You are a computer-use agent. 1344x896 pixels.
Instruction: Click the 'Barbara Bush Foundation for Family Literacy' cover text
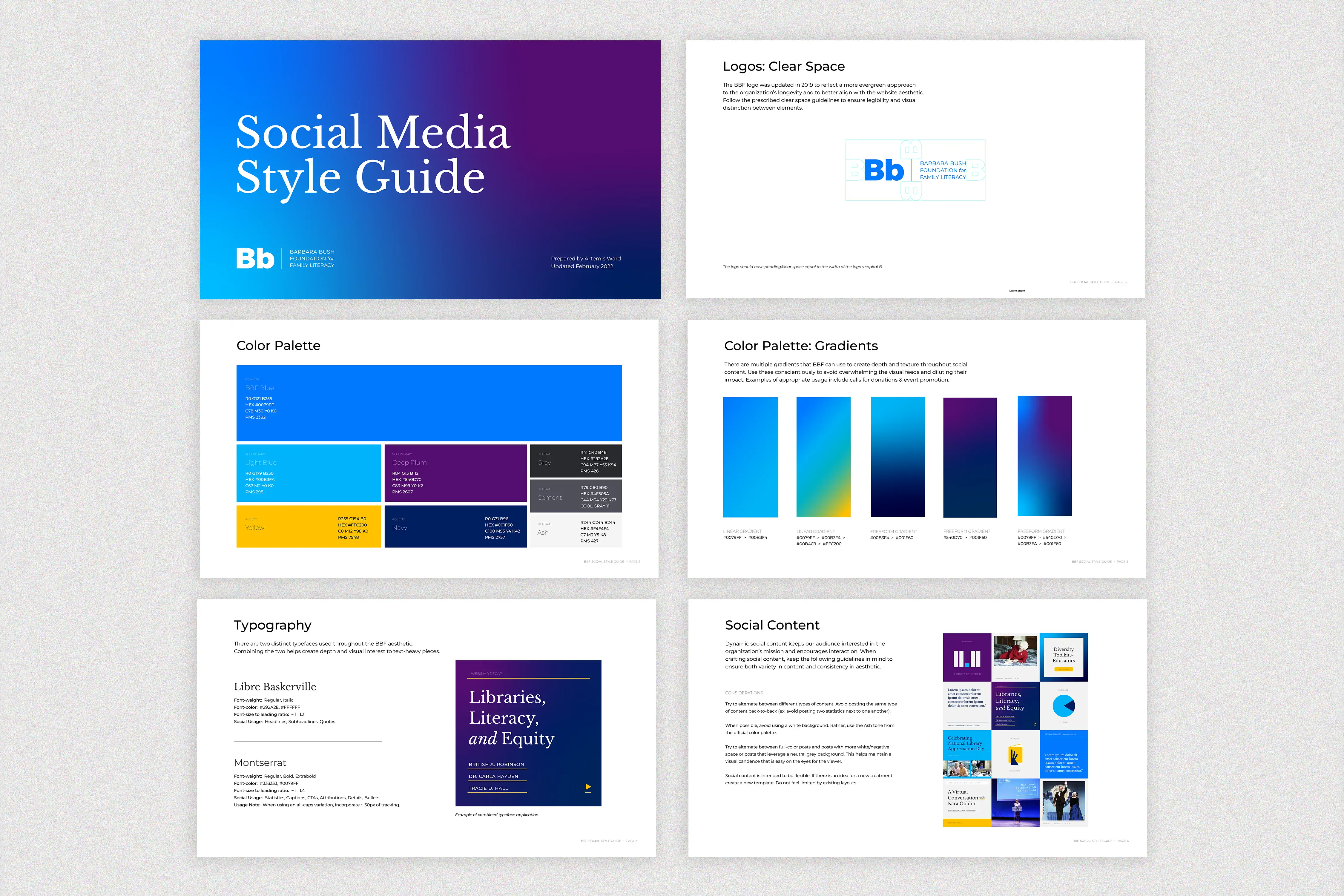pos(312,258)
